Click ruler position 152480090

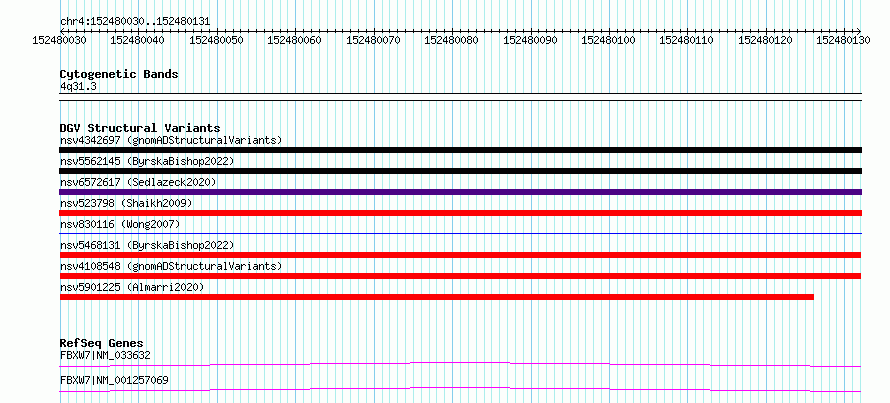530,40
